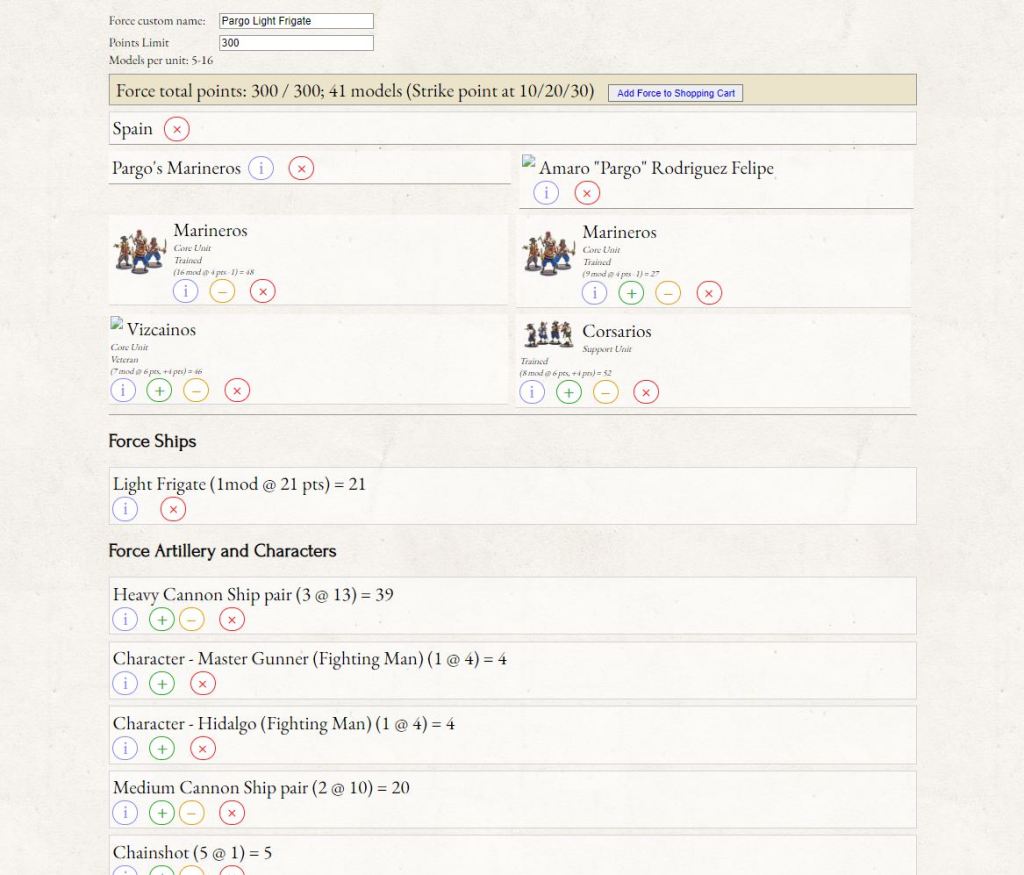
Task: Click Add Force to Shopping Cart
Action: [x=673, y=92]
